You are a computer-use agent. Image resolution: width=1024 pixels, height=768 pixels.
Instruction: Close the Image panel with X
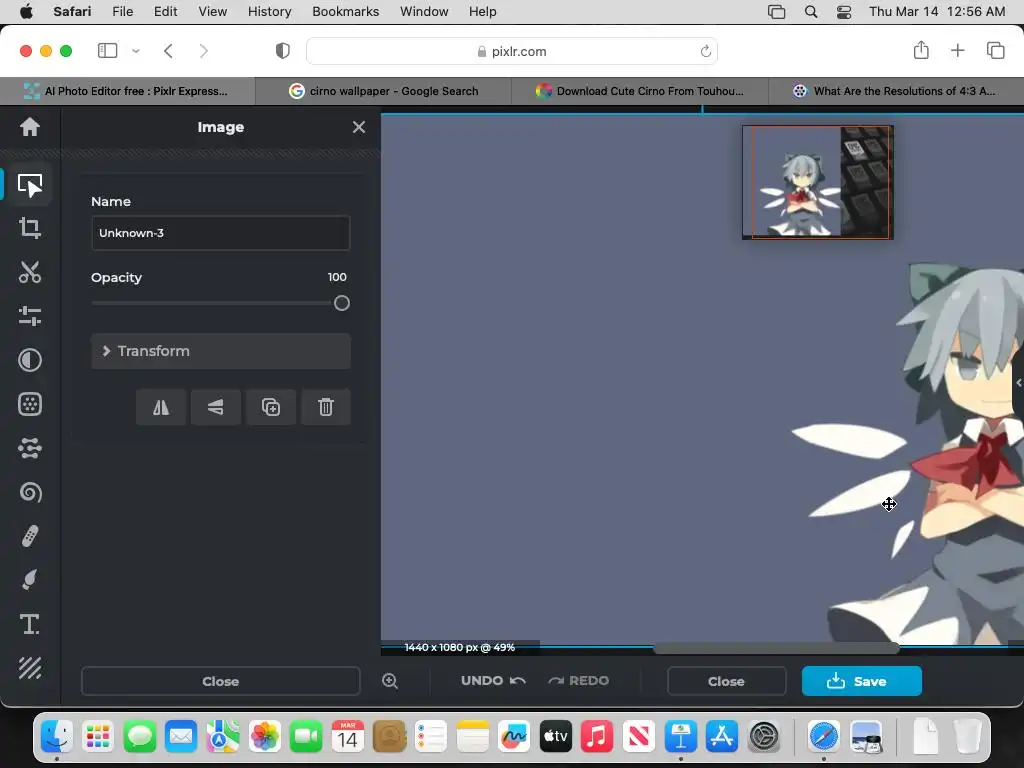[359, 127]
